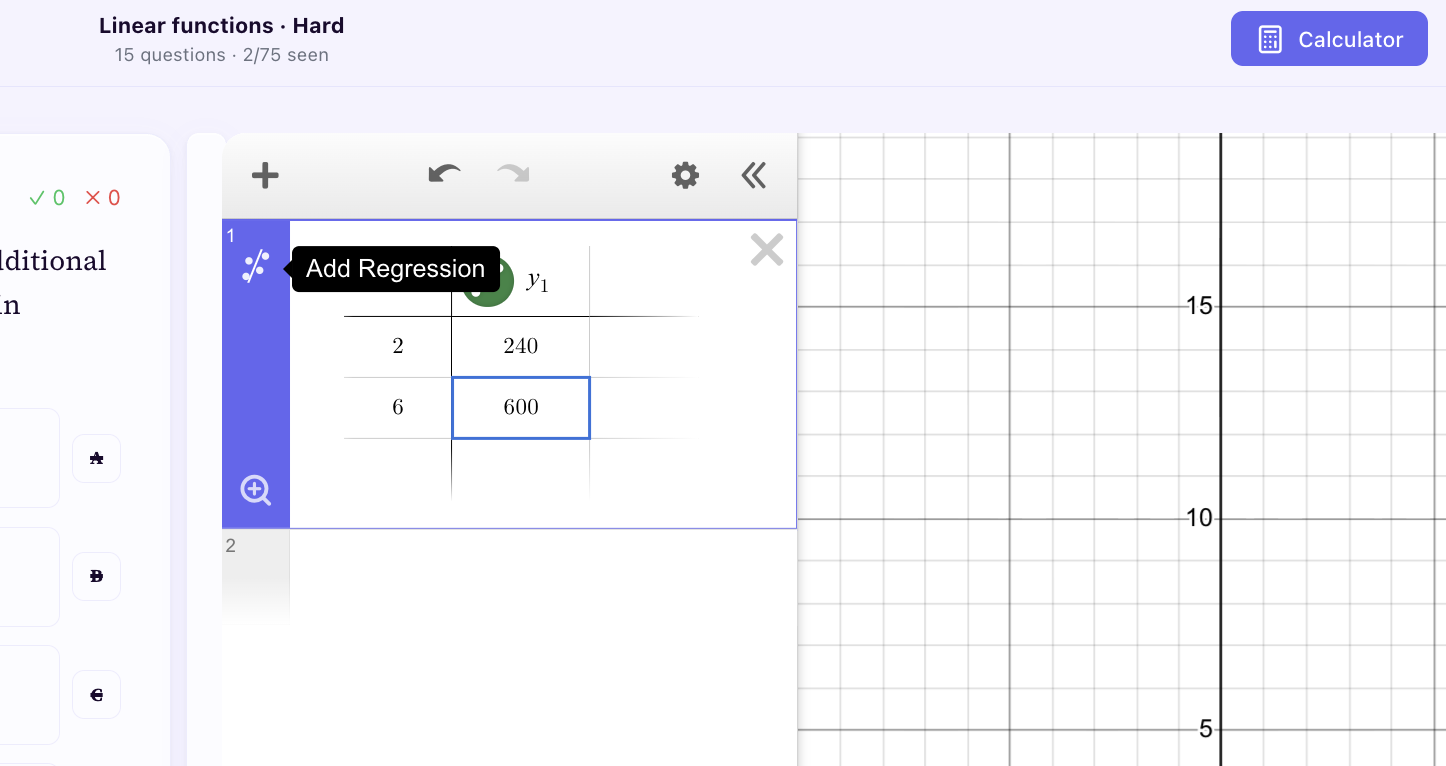
Task: Open the Calculator panel
Action: 1329,38
